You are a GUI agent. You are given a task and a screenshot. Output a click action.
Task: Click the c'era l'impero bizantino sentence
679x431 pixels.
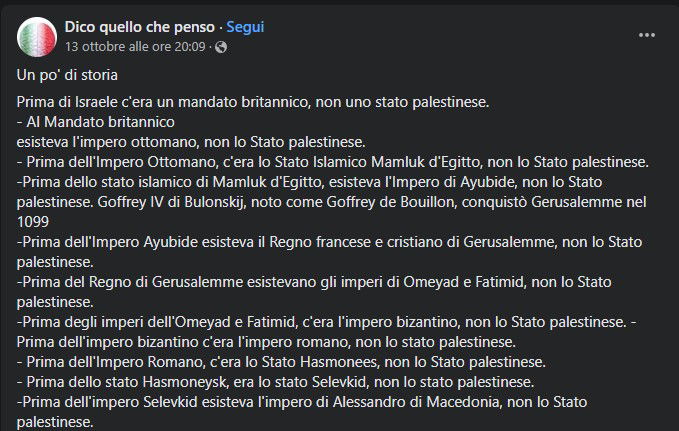[321, 322]
